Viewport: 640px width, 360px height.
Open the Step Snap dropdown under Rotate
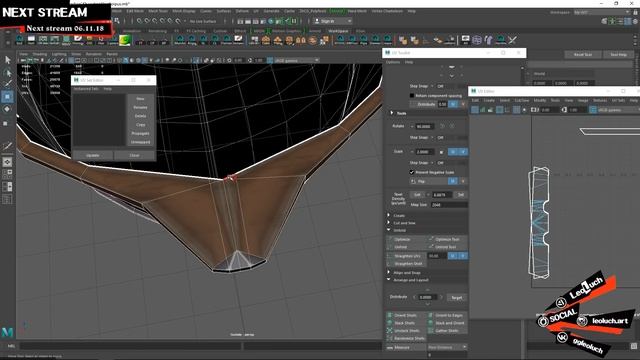(452, 138)
